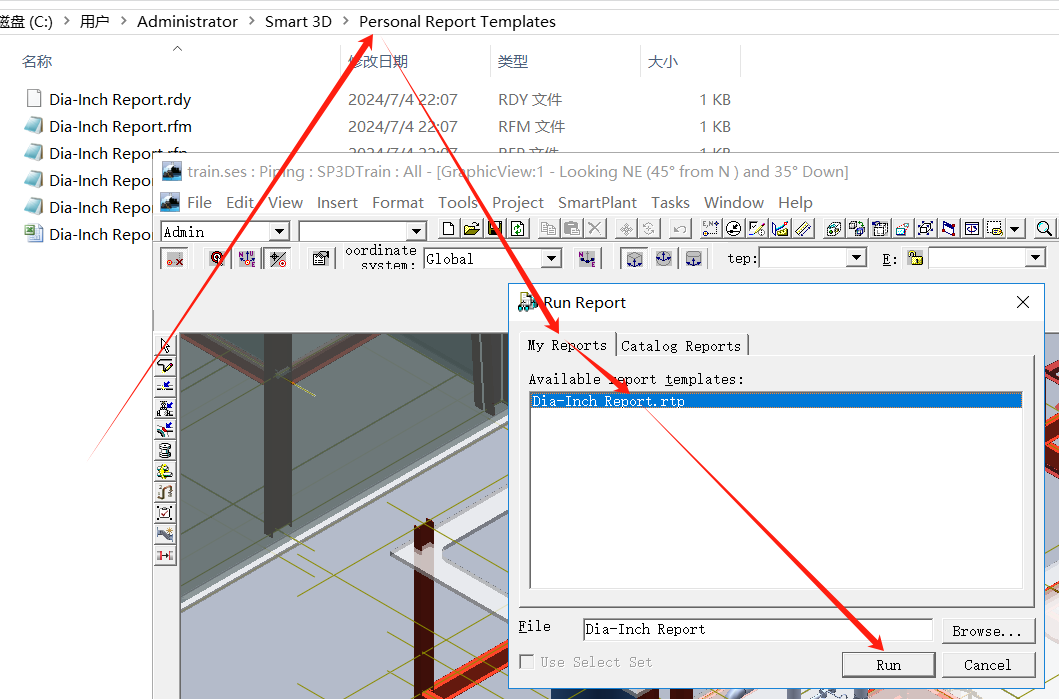1059x699 pixels.
Task: Click the Spool cylinder tool icon
Action: (165, 450)
